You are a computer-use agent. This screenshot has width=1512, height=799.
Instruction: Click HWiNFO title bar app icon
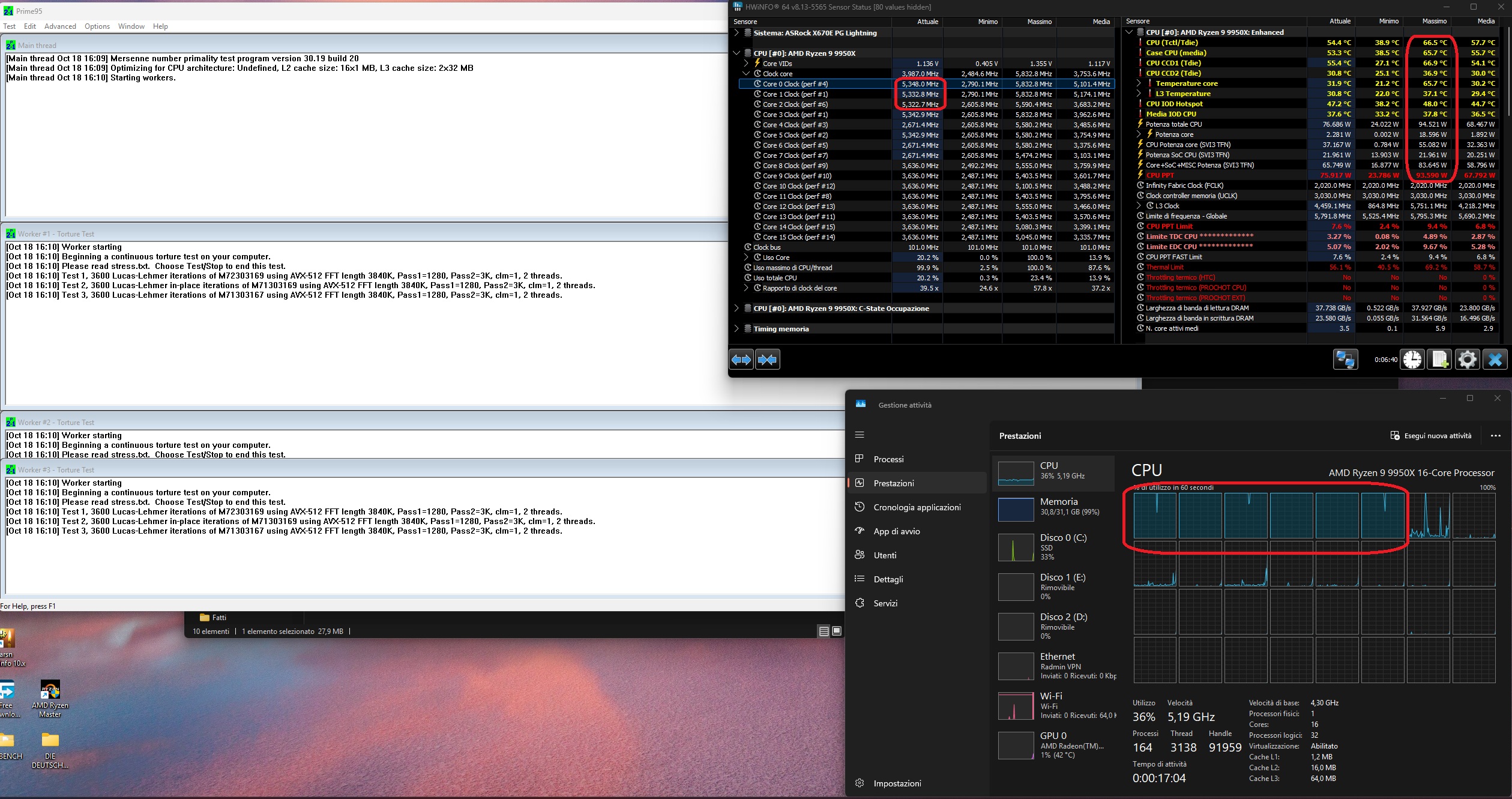tap(738, 7)
